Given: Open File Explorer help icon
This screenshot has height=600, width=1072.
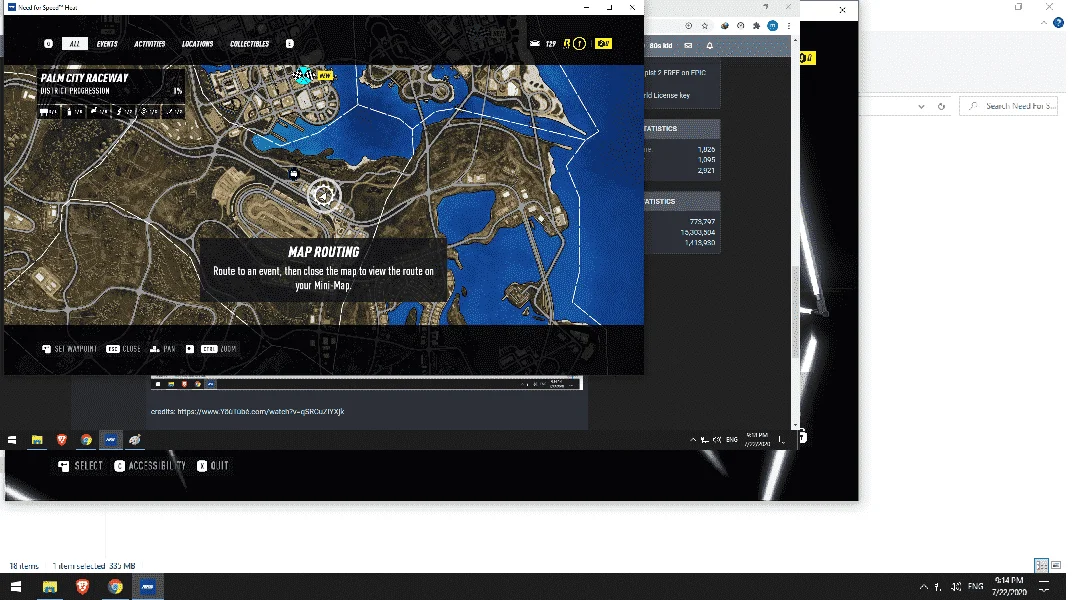Looking at the screenshot, I should coord(1058,23).
